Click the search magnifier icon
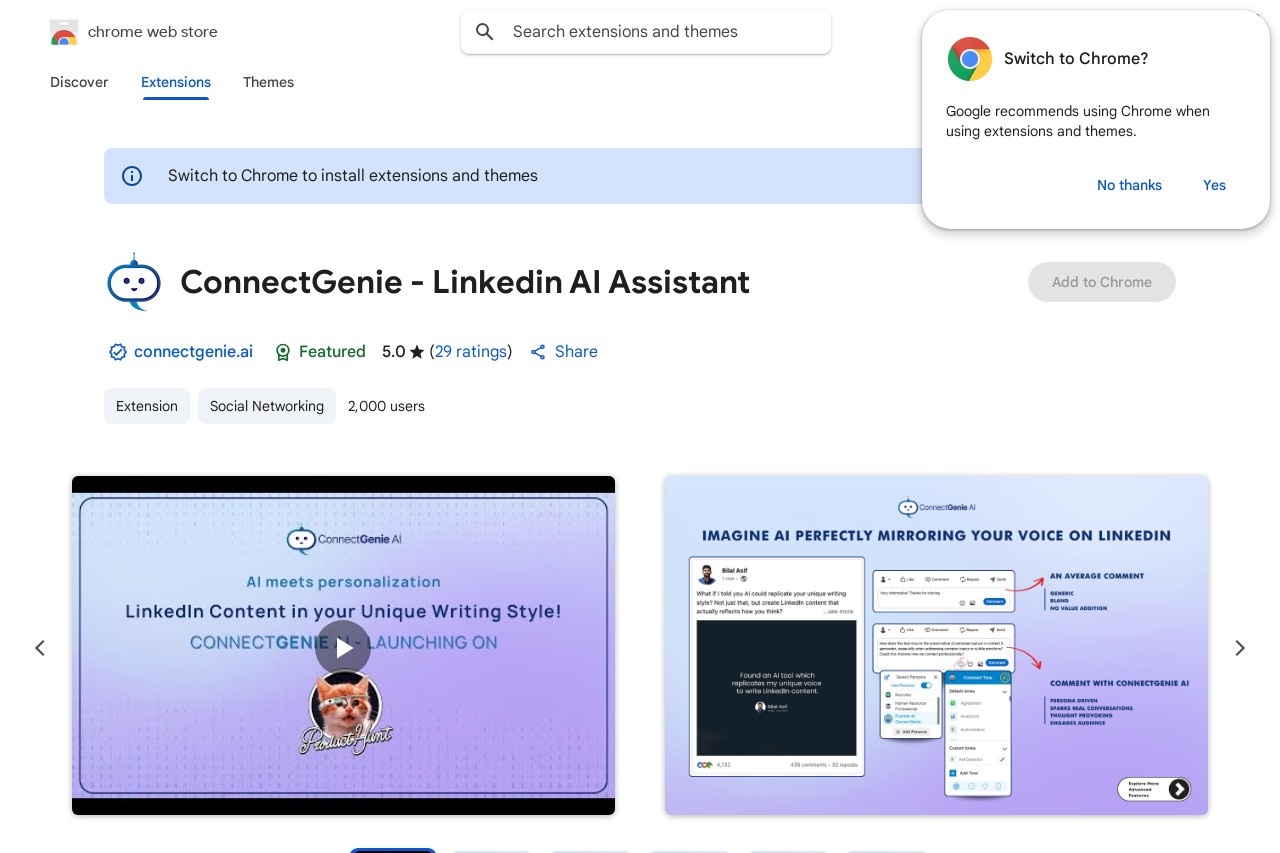This screenshot has width=1280, height=853. pyautogui.click(x=485, y=32)
